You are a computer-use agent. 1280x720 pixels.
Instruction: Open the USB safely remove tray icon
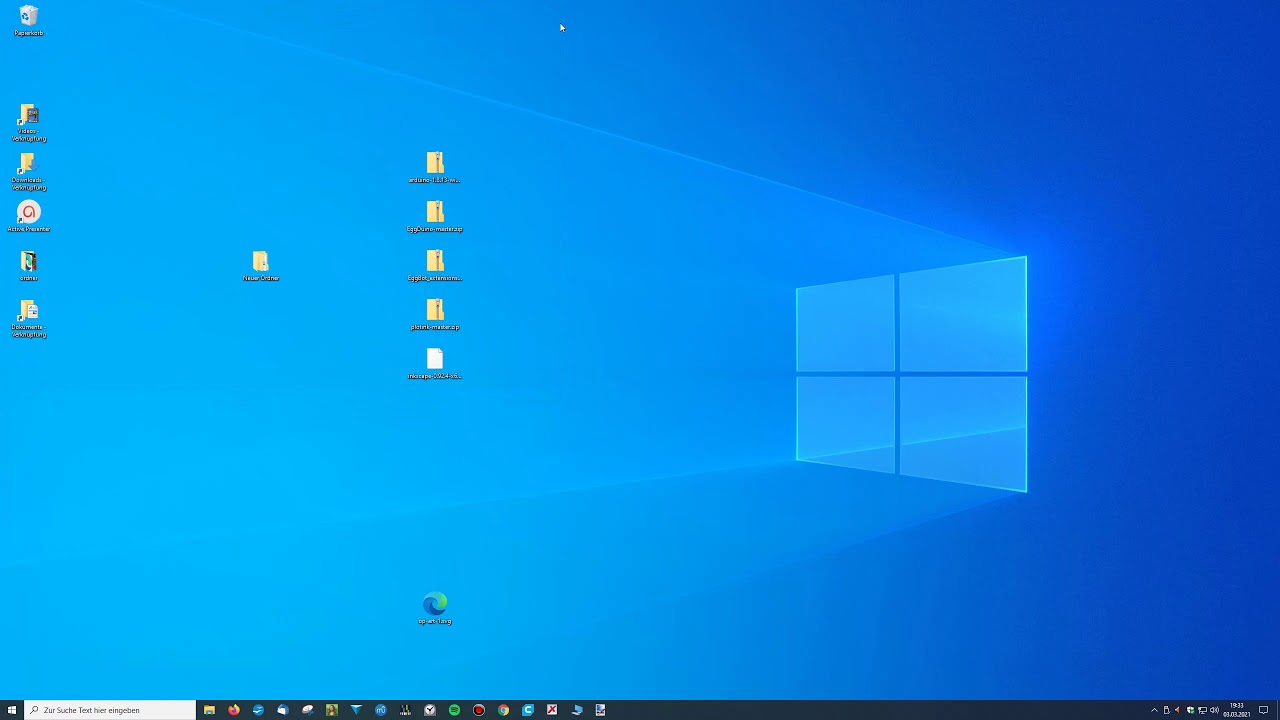click(1166, 710)
